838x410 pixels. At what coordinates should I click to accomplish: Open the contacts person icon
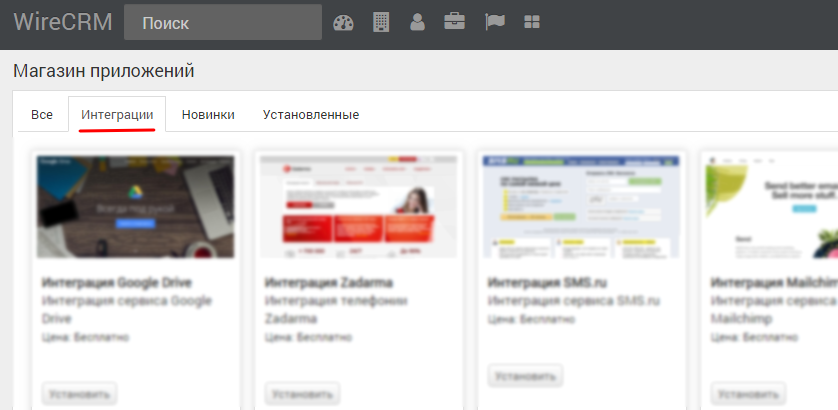(417, 22)
